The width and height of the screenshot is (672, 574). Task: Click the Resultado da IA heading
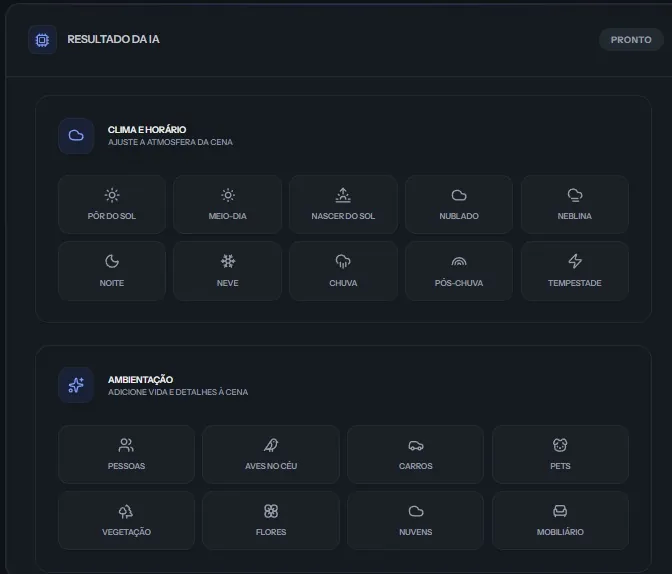coord(113,39)
